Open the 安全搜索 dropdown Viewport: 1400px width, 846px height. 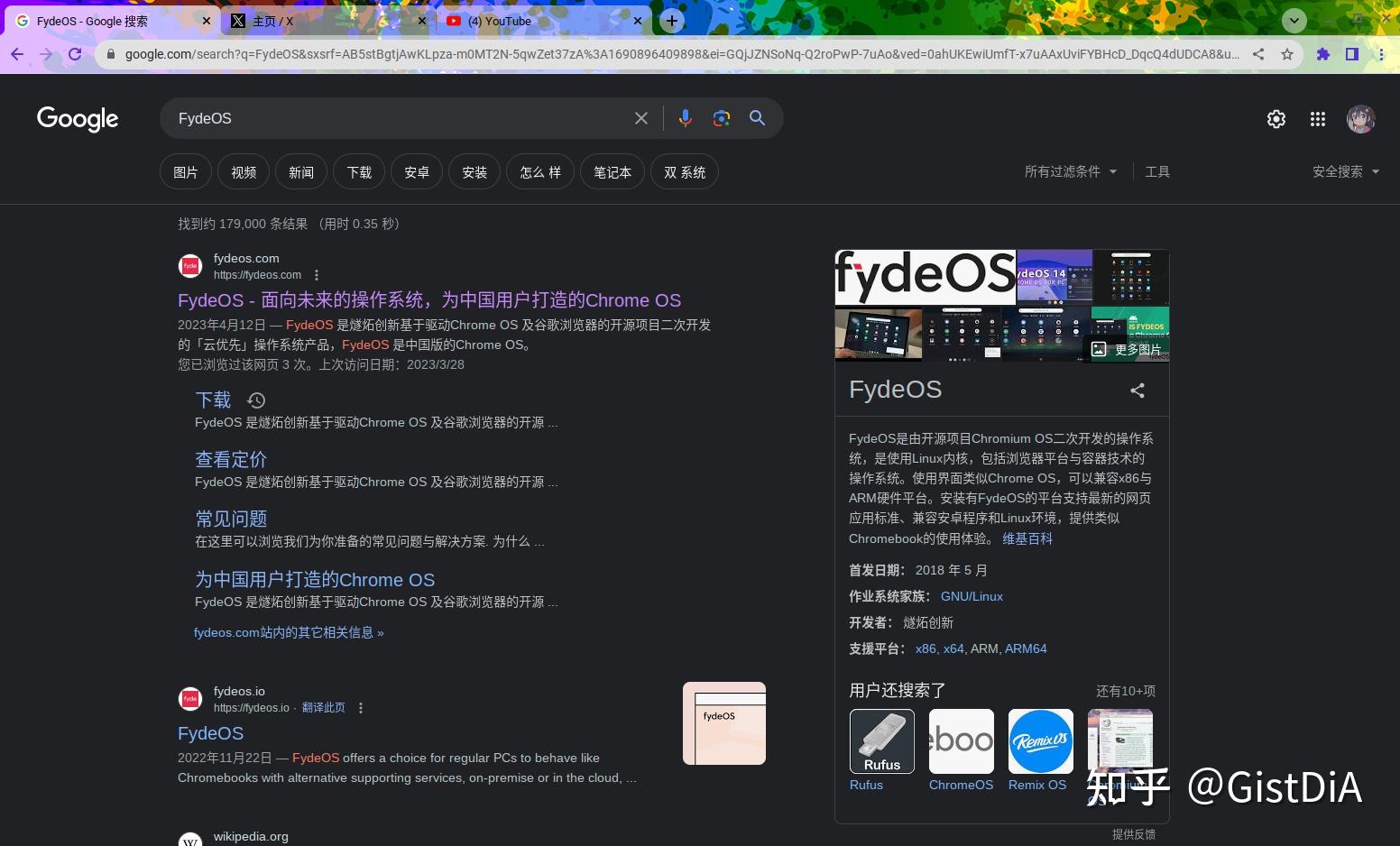[x=1345, y=170]
